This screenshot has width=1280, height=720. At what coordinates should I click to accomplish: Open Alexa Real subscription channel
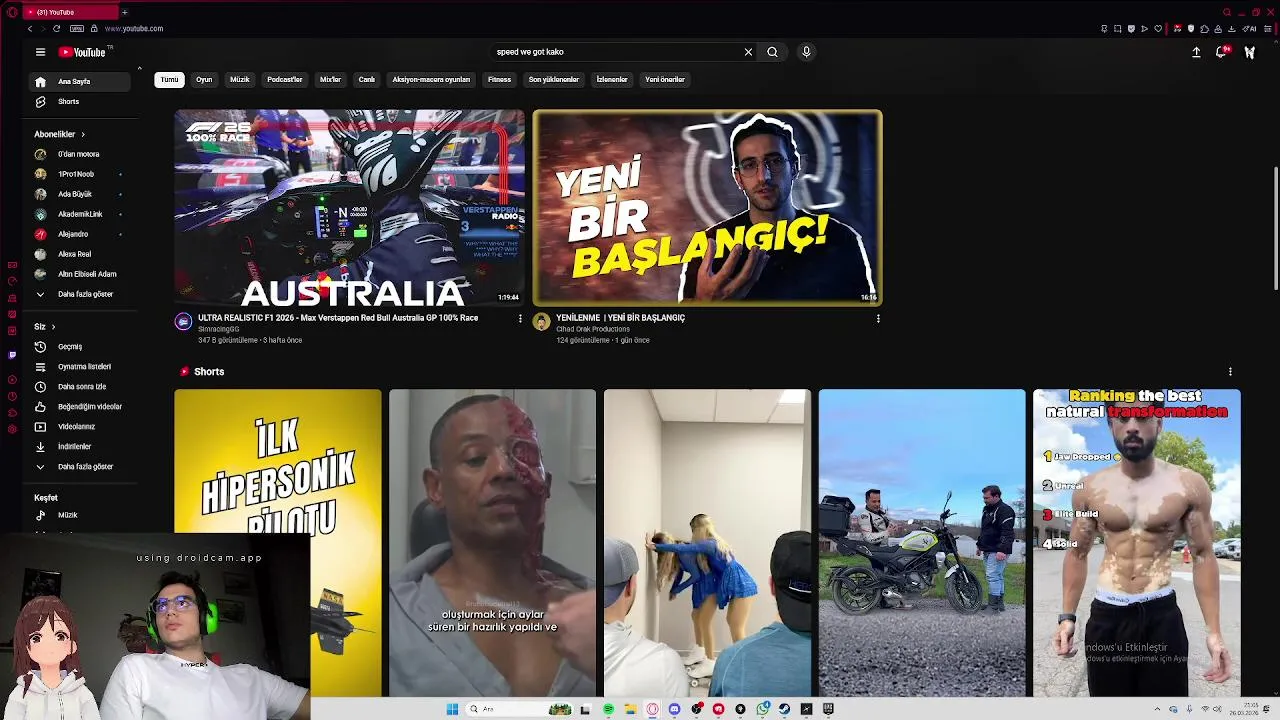tap(79, 254)
